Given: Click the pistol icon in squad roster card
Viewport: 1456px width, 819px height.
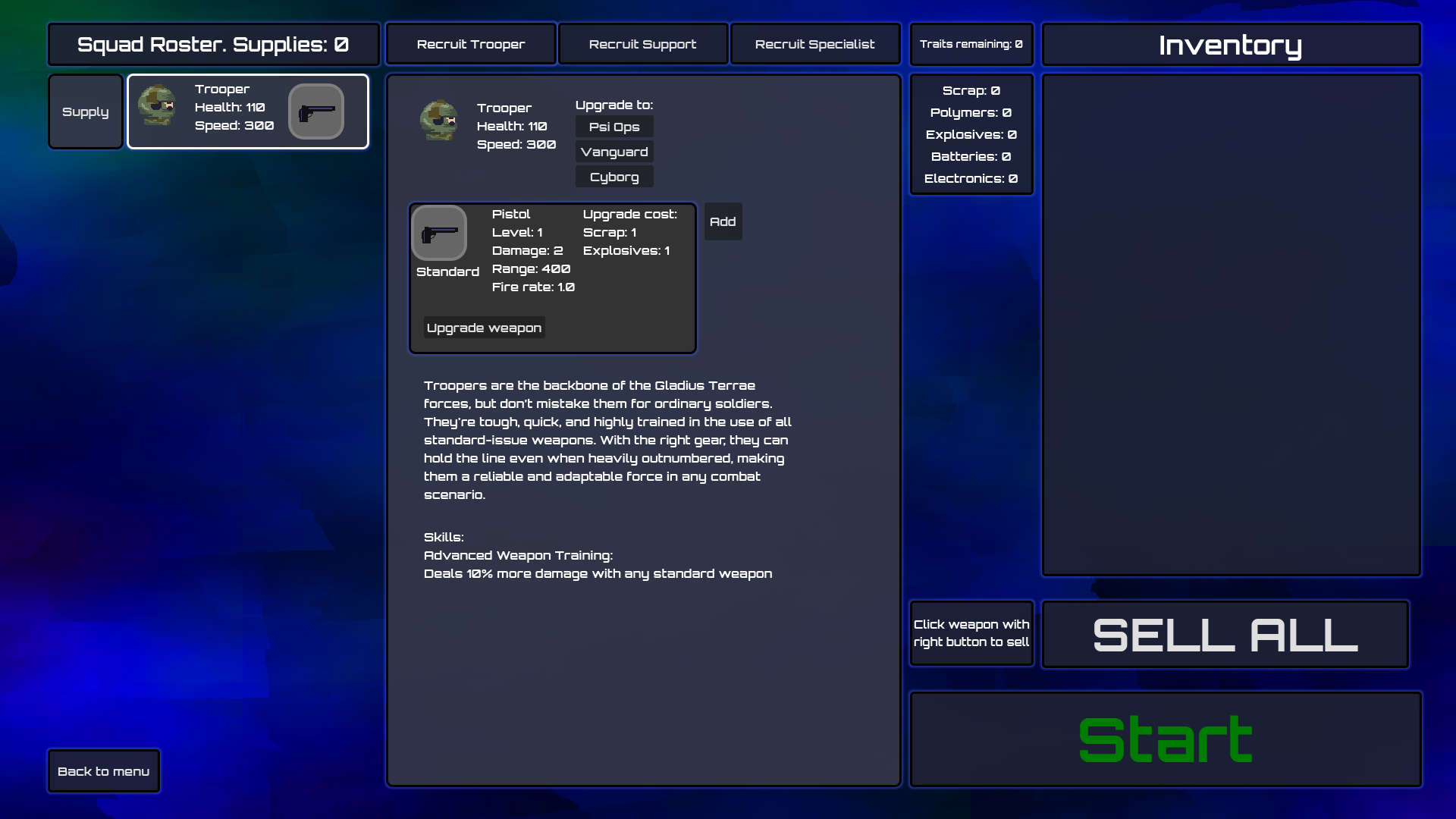Looking at the screenshot, I should point(316,111).
